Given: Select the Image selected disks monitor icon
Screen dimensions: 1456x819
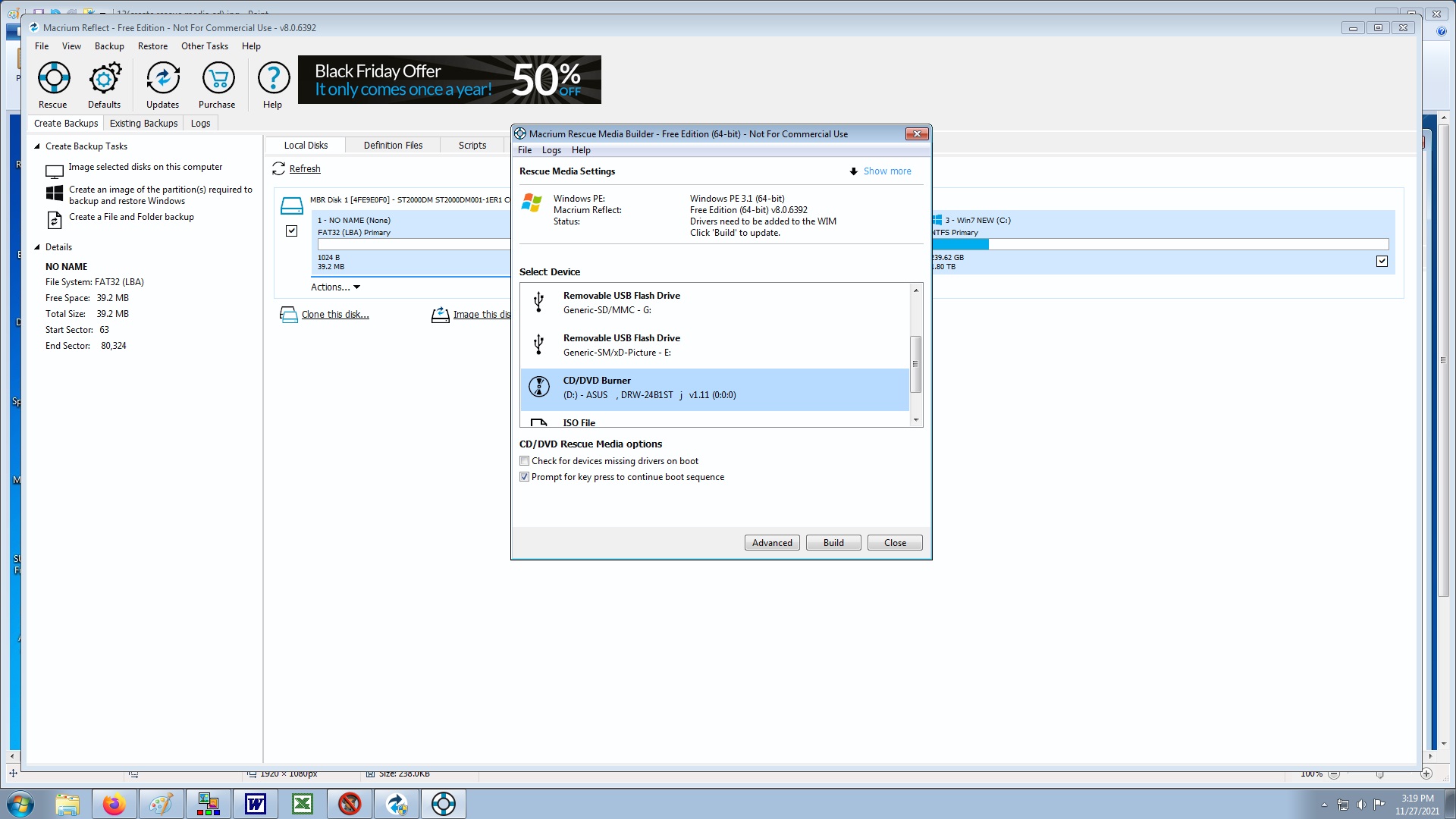Looking at the screenshot, I should click(55, 171).
